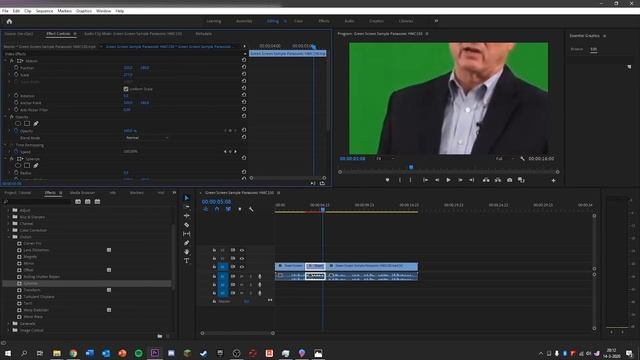The image size is (640, 360).
Task: Click the Extract button in Program monitor
Action: [x=498, y=180]
